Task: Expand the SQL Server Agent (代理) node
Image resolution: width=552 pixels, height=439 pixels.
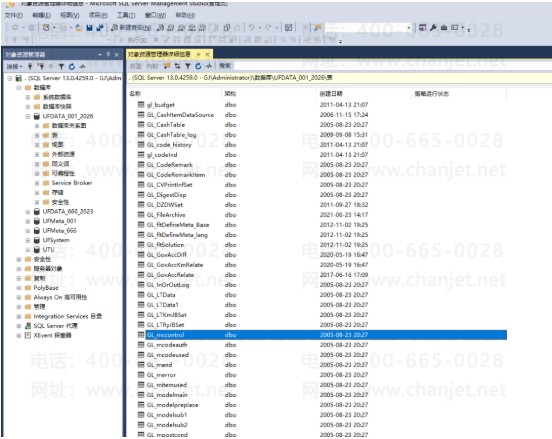Action: tap(19, 326)
